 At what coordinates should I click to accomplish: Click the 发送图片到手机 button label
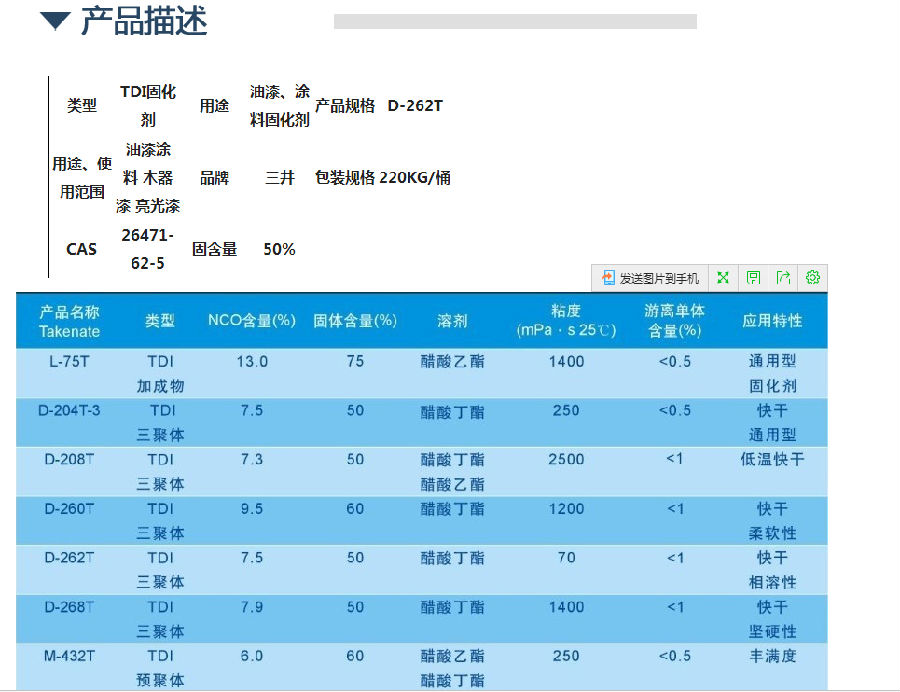(660, 278)
